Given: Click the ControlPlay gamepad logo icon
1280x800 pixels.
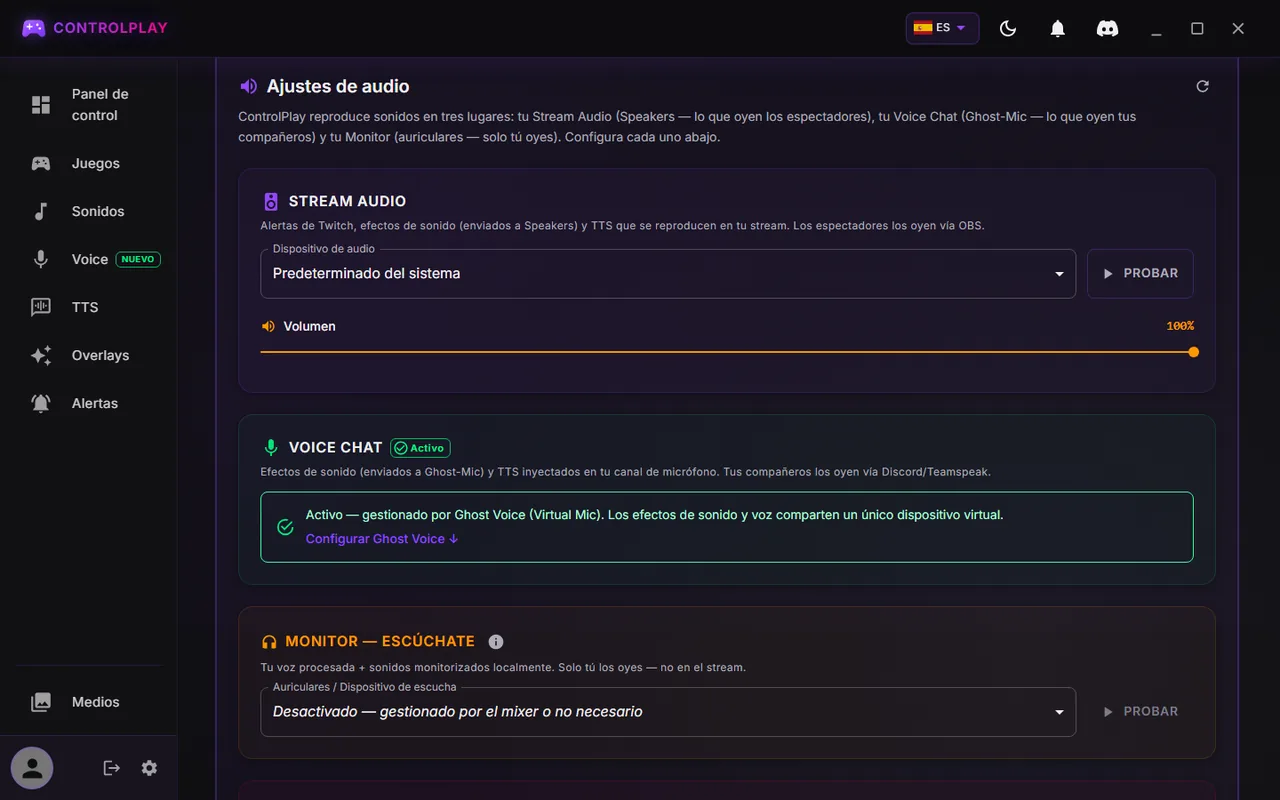Looking at the screenshot, I should [33, 28].
